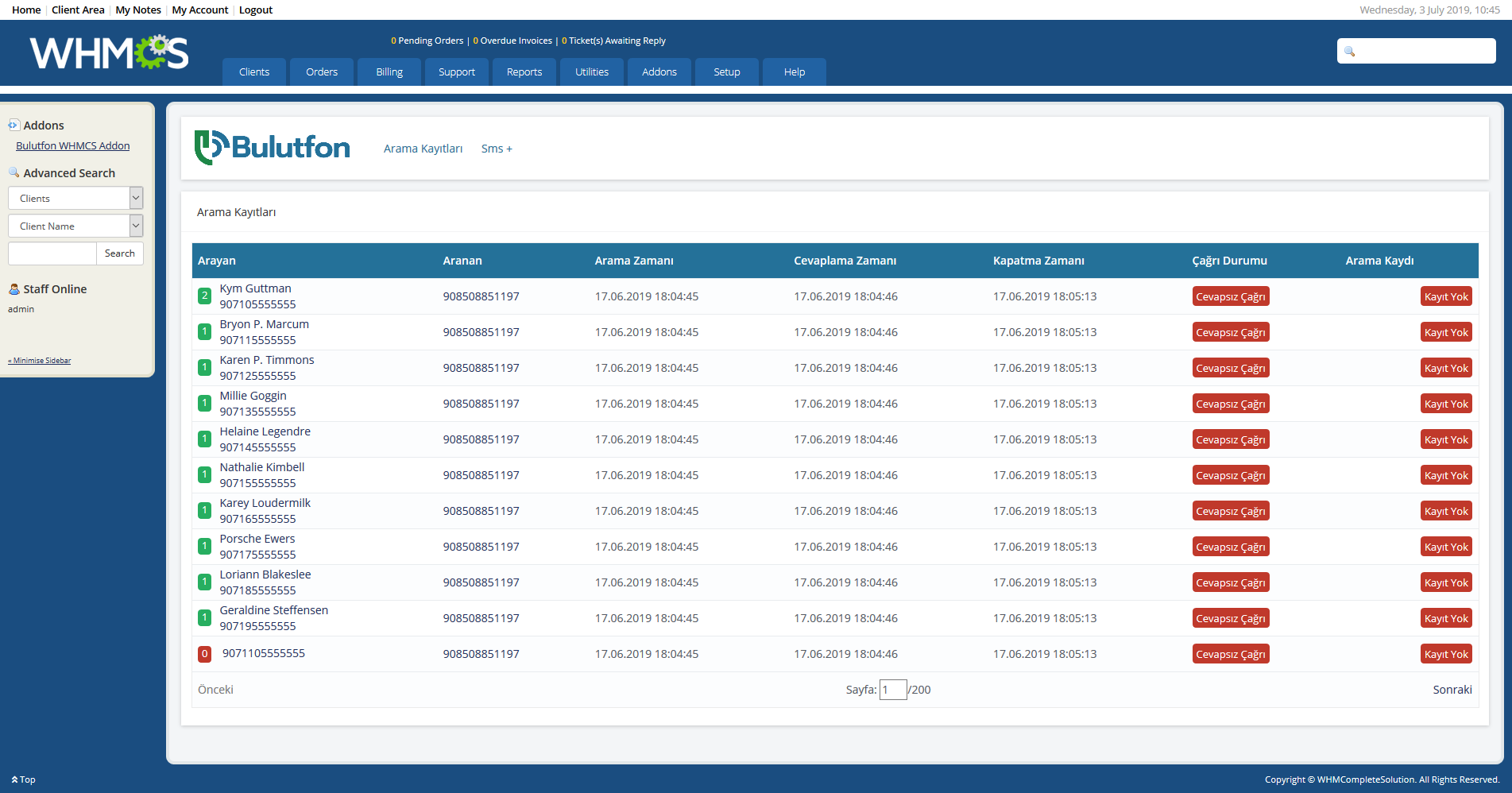Screen dimensions: 1512x793
Task: Click the red zero badge next to 9071105555555
Action: (x=204, y=654)
